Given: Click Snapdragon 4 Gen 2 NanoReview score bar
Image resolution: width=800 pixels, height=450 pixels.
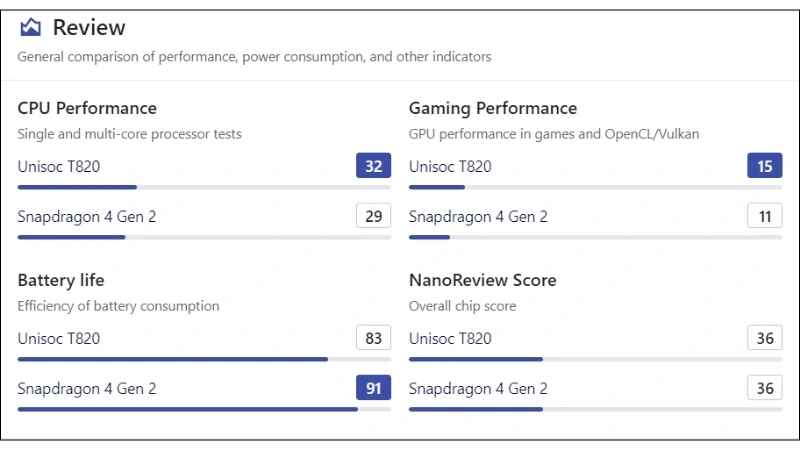Looking at the screenshot, I should [x=595, y=409].
